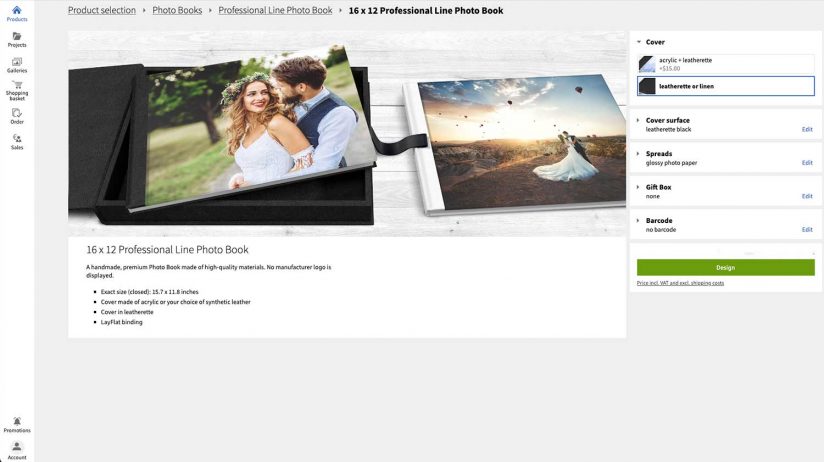824x462 pixels.
Task: Click the '+$15.00' price text
Action: point(670,68)
